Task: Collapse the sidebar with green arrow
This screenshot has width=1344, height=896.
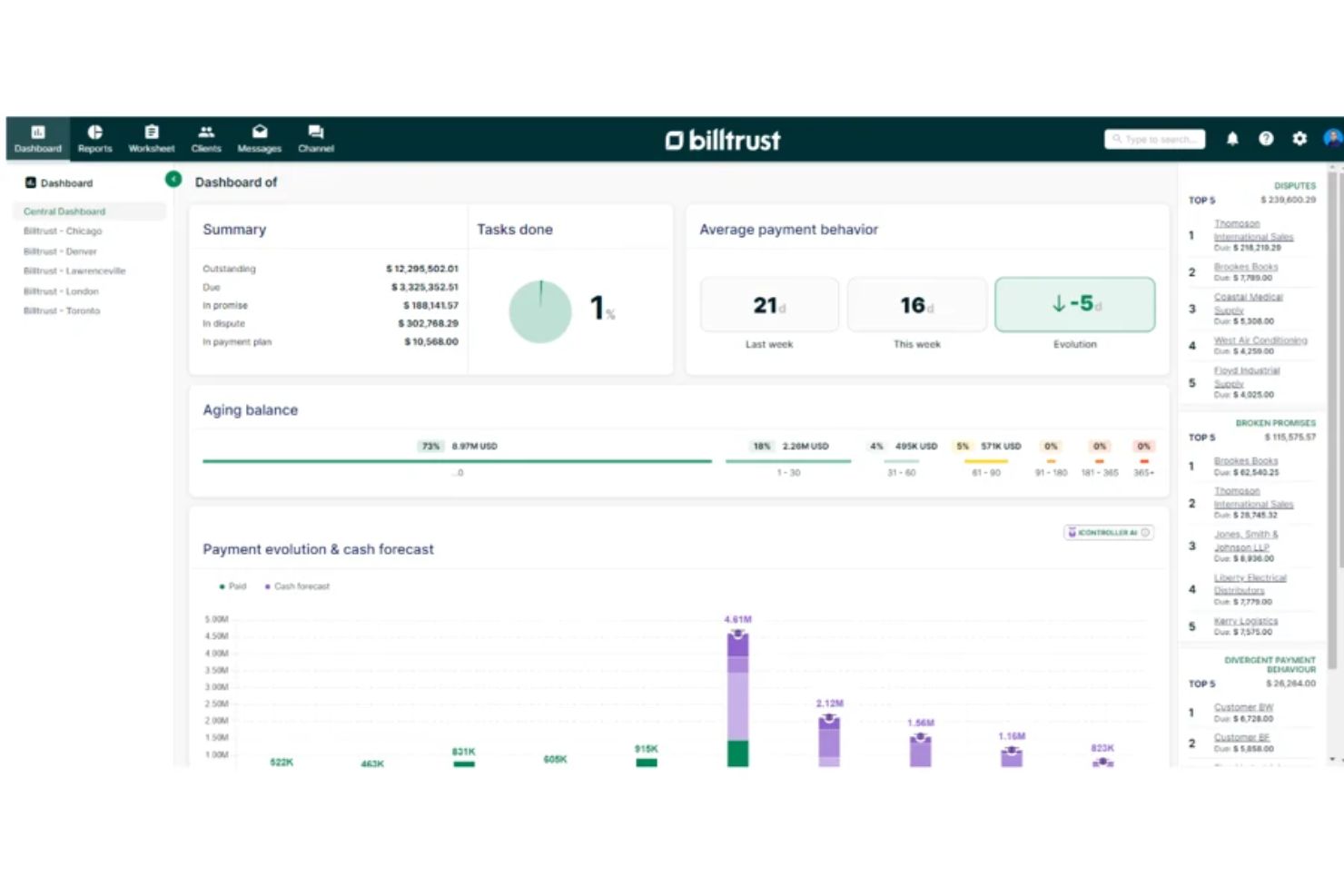Action: (x=173, y=179)
